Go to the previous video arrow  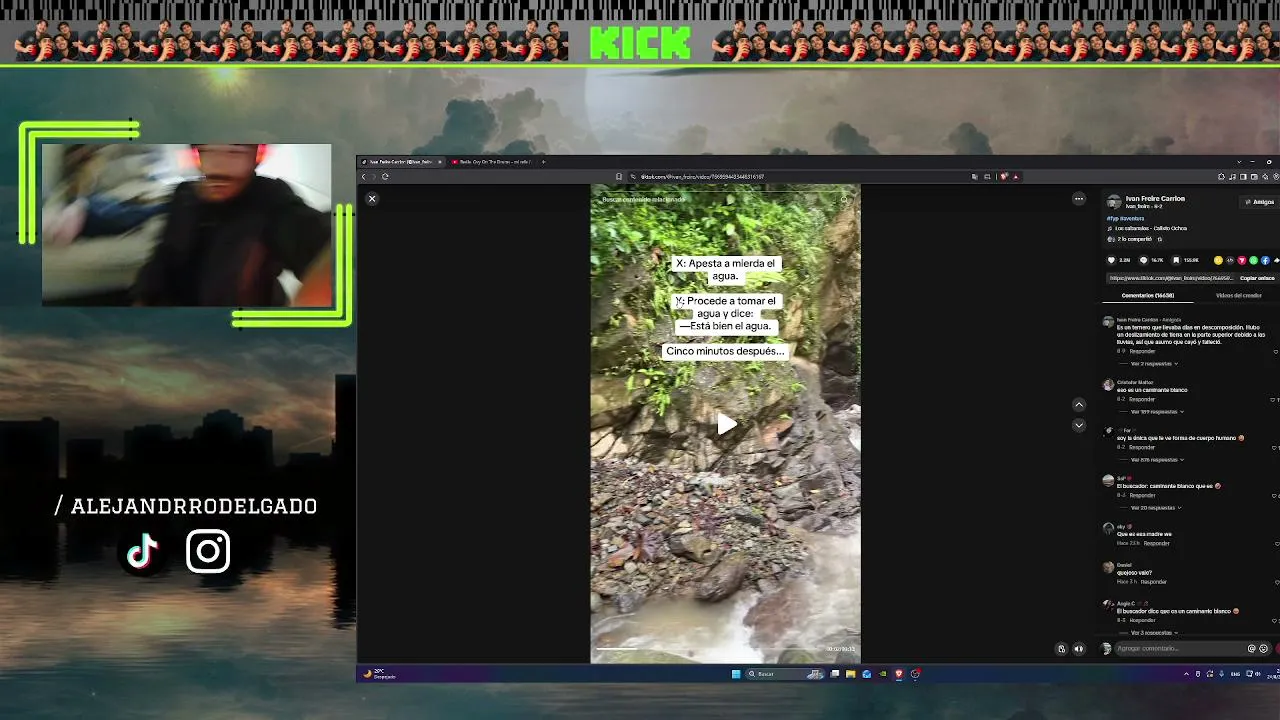(x=1078, y=405)
